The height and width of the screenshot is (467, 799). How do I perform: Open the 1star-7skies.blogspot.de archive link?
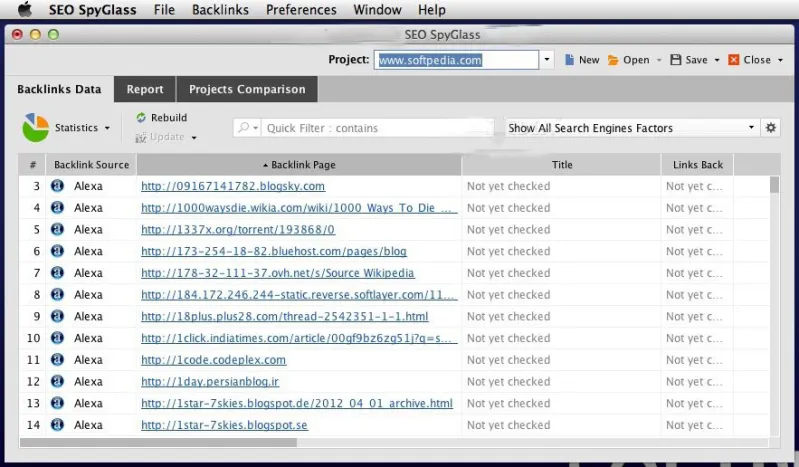297,403
